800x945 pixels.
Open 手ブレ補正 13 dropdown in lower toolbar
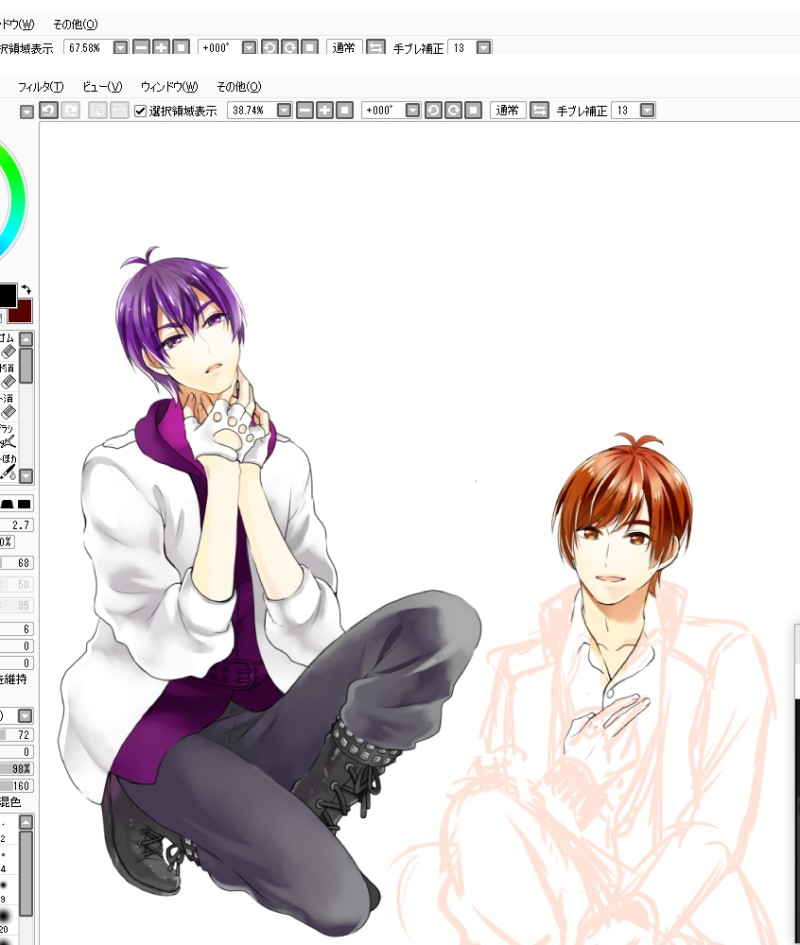[647, 110]
